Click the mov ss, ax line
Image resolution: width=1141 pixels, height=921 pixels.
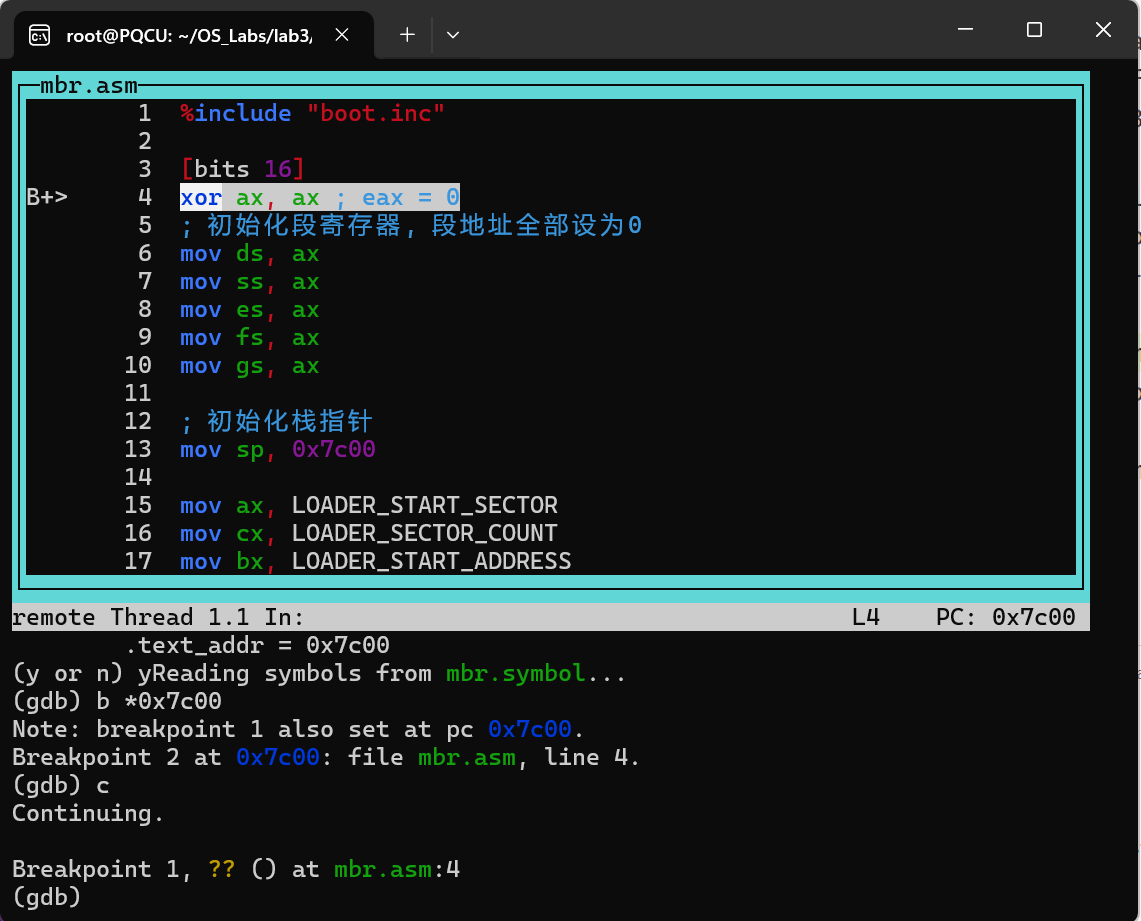(x=250, y=282)
